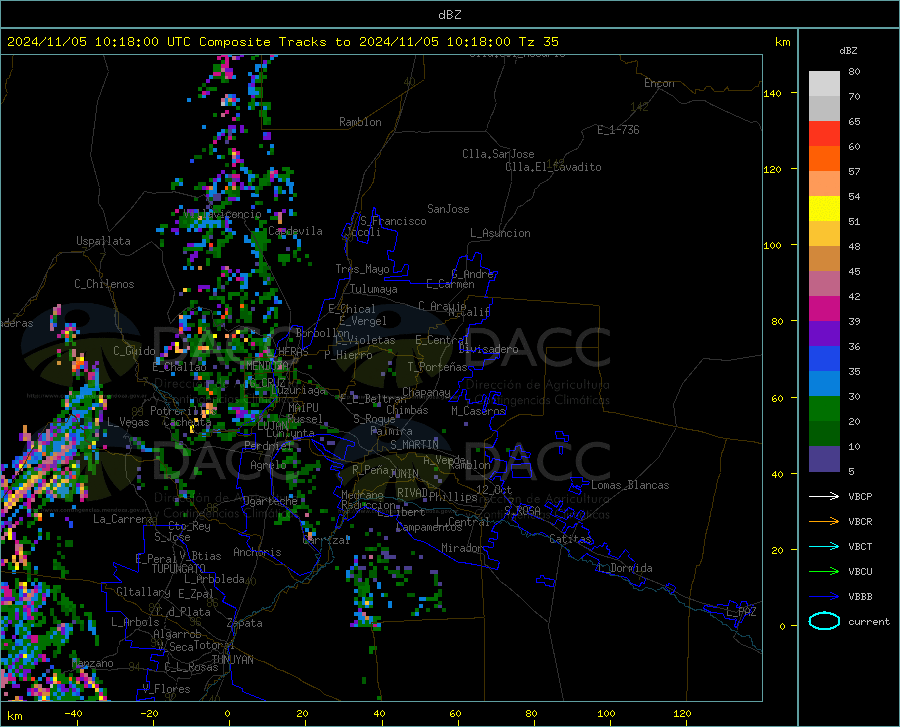Click the 'E_1-736' map label
This screenshot has height=727, width=900.
click(x=618, y=130)
